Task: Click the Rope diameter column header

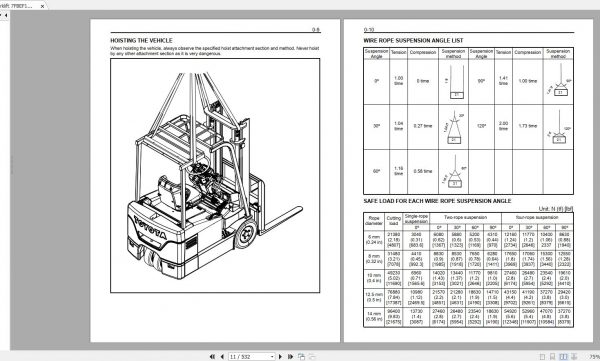Action: click(374, 221)
